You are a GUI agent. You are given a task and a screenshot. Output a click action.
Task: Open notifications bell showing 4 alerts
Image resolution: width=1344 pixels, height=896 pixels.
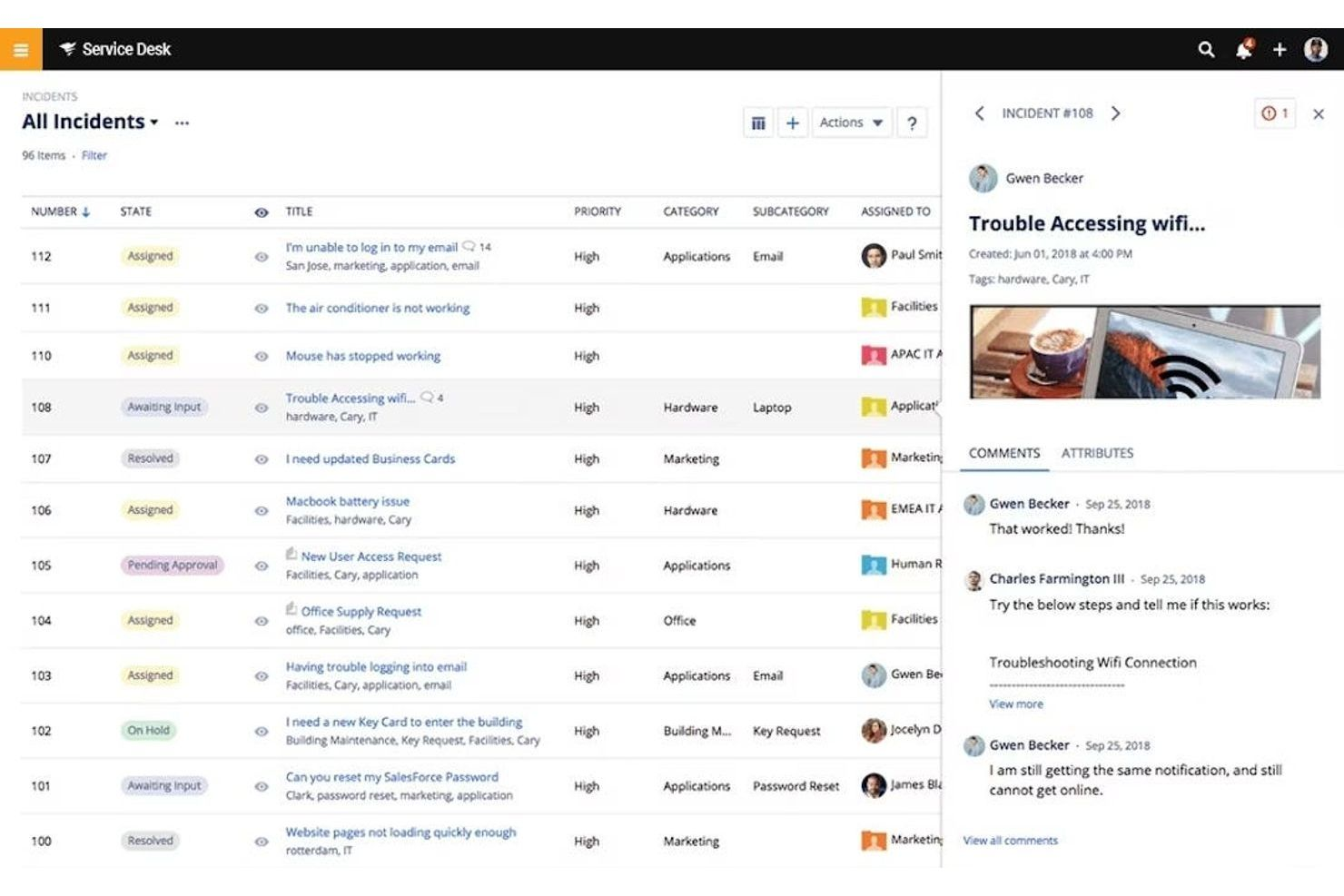pos(1243,50)
